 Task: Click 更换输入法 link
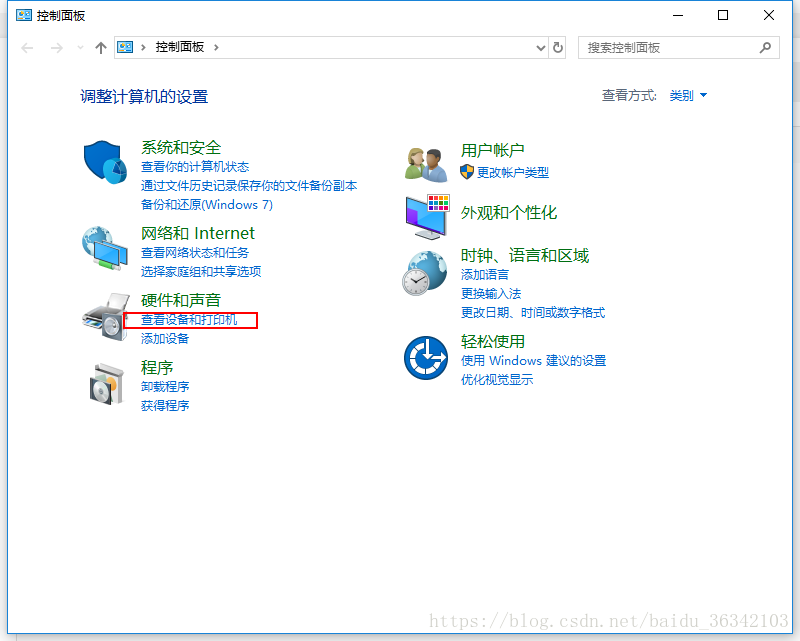pos(491,294)
